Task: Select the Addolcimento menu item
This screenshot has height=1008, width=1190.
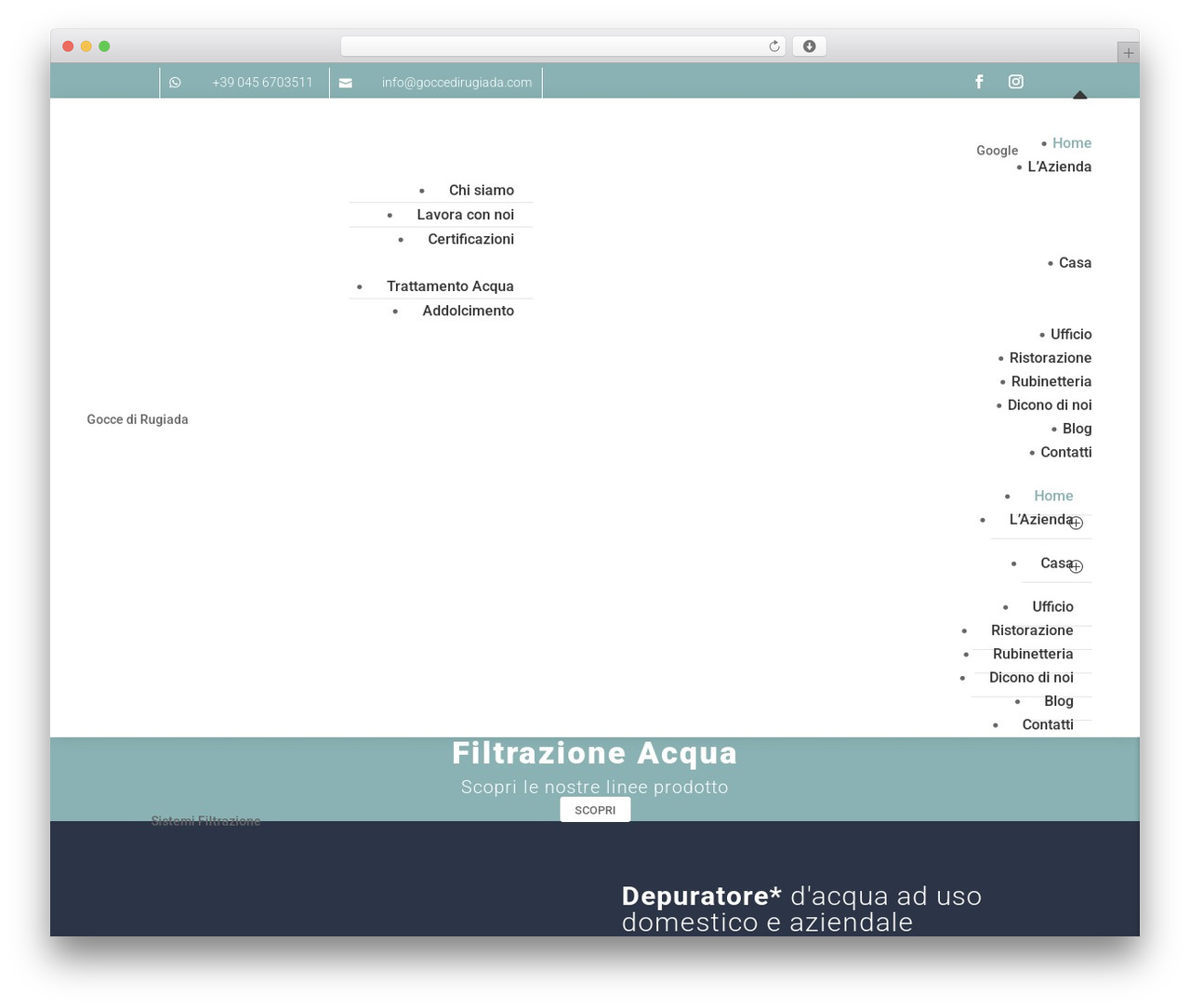Action: tap(468, 311)
